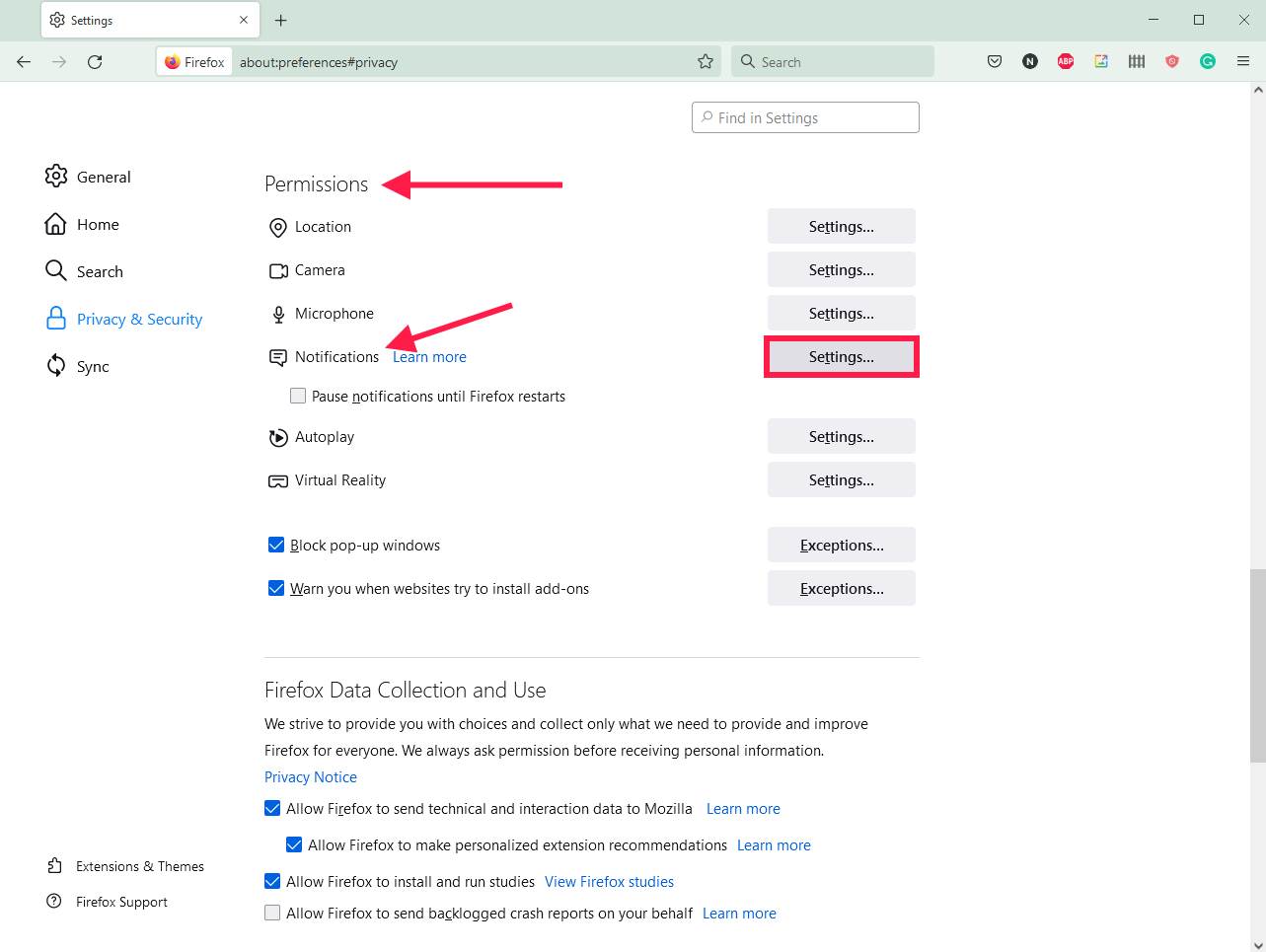Image resolution: width=1266 pixels, height=952 pixels.
Task: Uncheck Block pop-up windows
Action: click(x=276, y=545)
